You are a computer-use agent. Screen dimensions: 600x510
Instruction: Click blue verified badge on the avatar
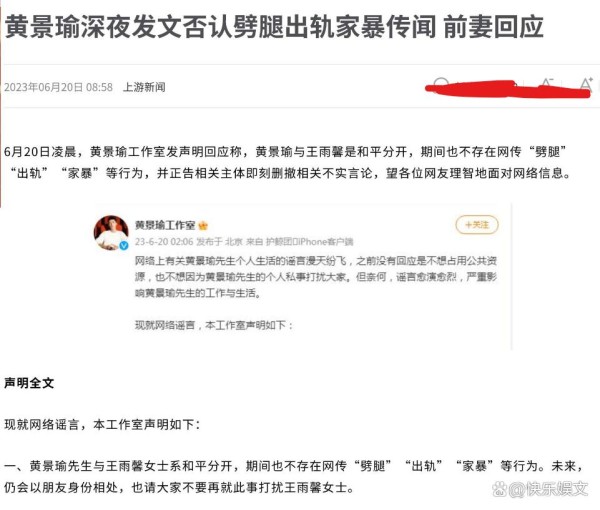[x=124, y=245]
